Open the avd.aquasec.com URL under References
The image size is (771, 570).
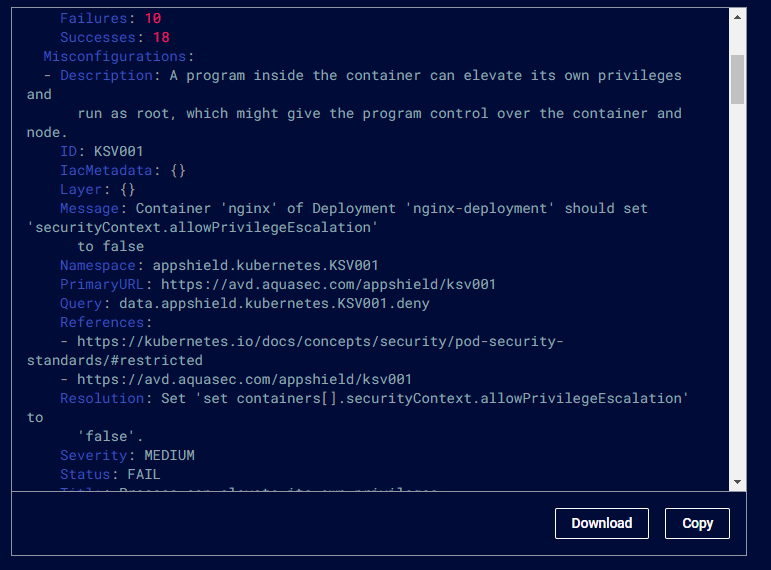244,379
